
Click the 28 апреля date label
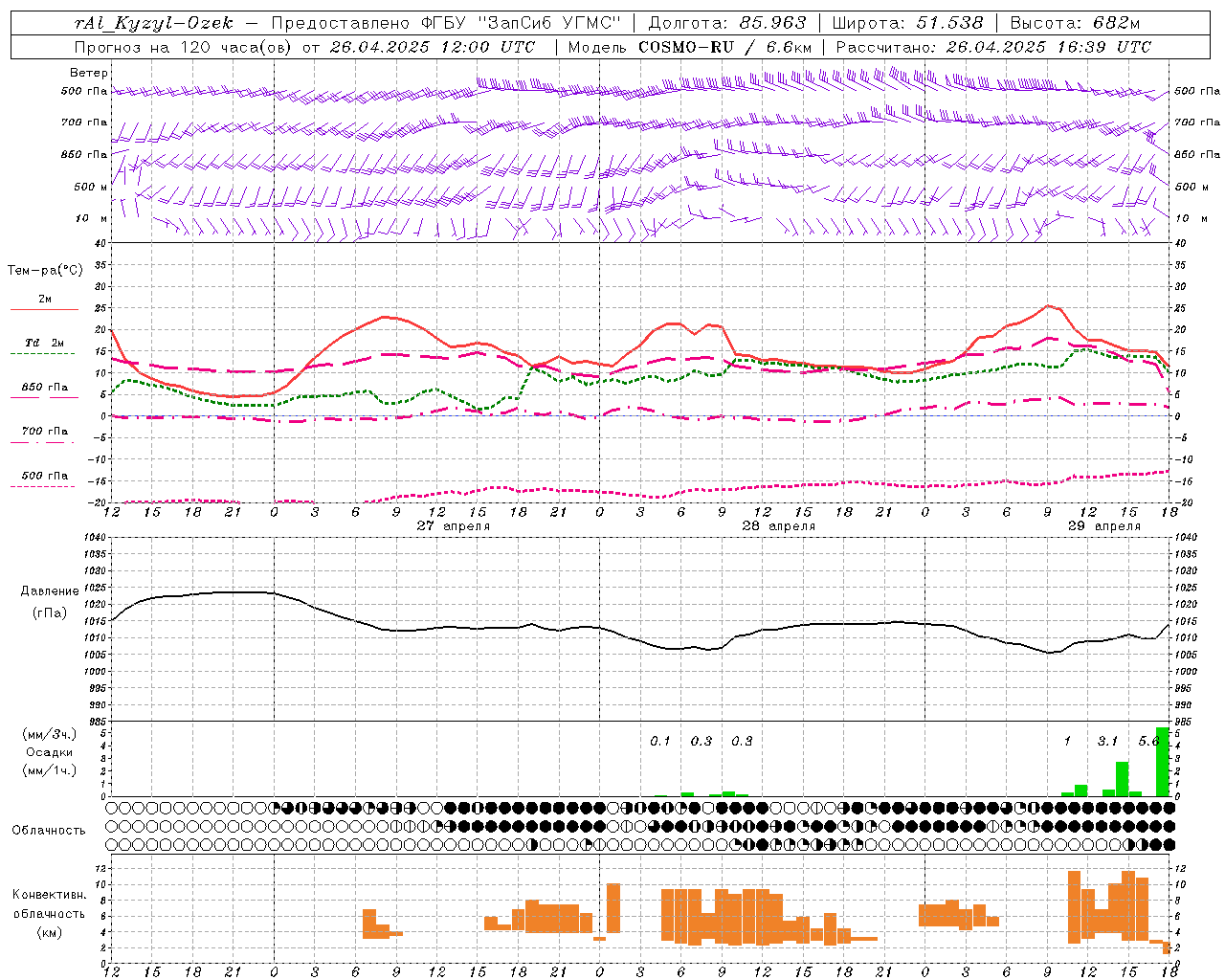coord(779,526)
